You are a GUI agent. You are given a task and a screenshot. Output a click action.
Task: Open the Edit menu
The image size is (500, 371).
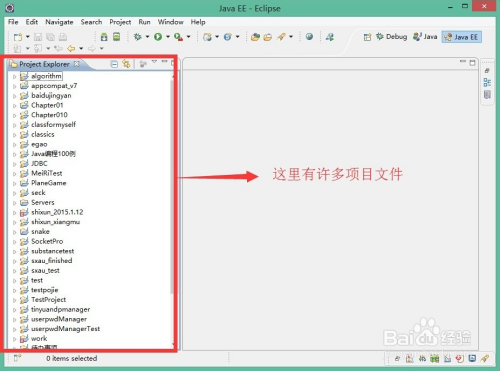click(32, 22)
